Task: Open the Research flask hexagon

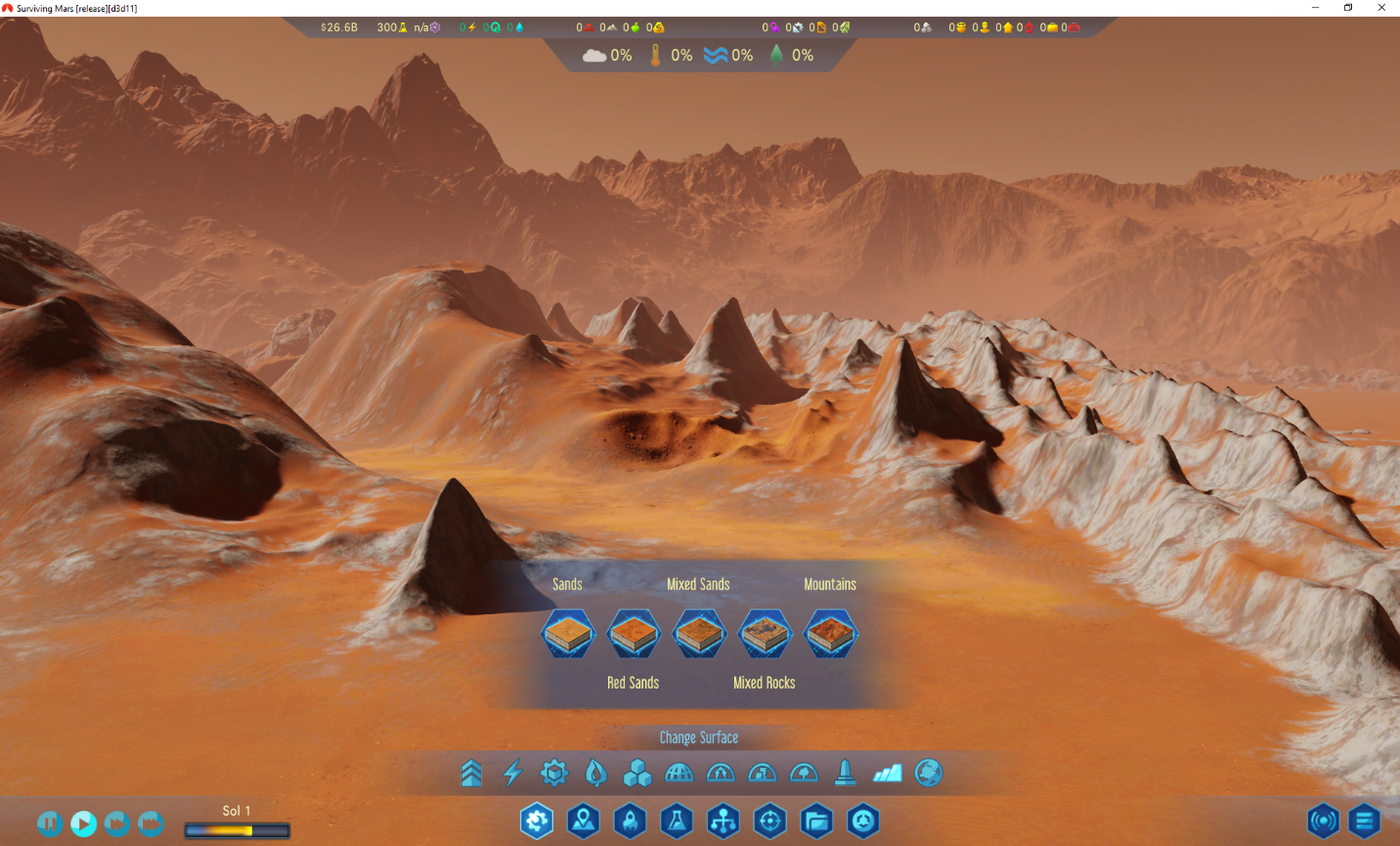Action: pyautogui.click(x=677, y=821)
